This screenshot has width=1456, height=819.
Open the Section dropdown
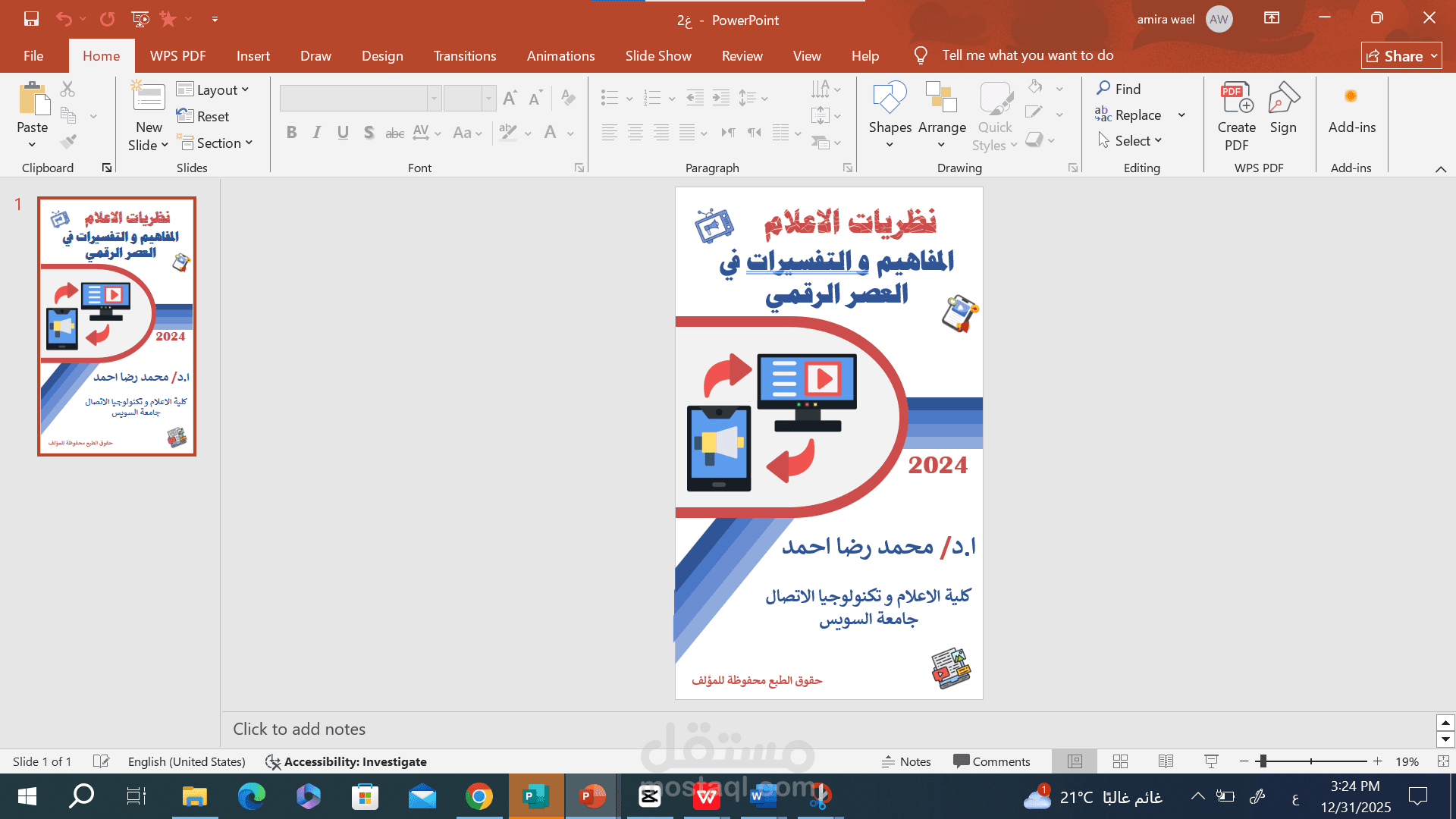point(216,143)
